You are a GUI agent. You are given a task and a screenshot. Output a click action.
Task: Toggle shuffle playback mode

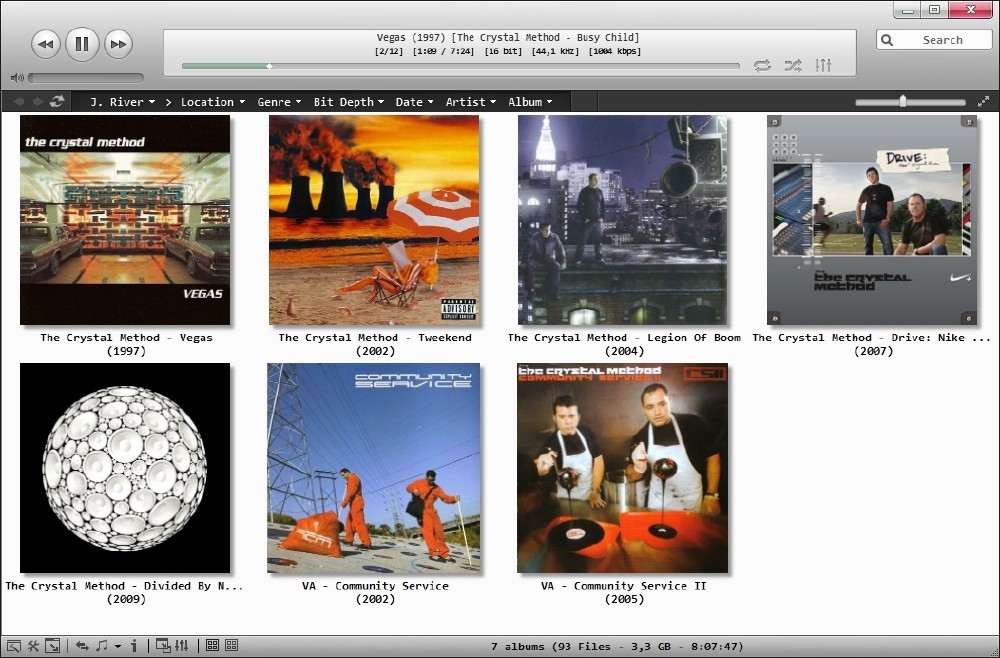pos(793,66)
